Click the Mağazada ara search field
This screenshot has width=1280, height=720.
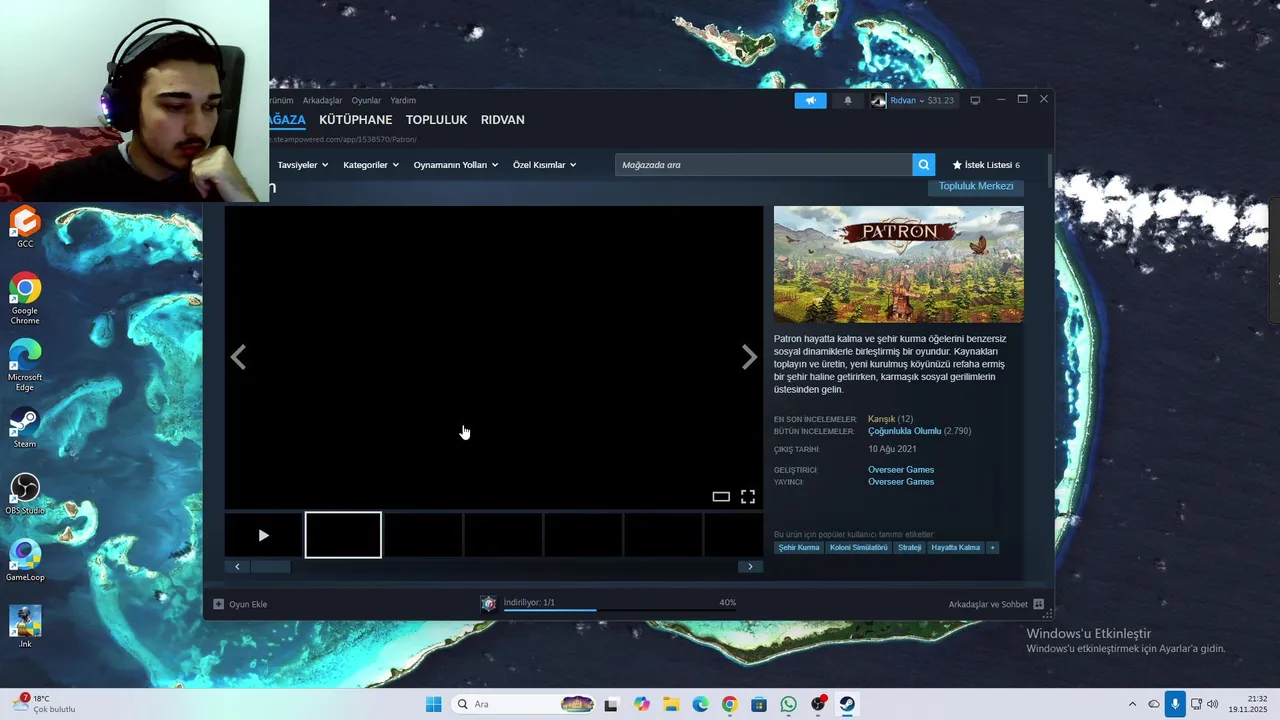tap(764, 165)
